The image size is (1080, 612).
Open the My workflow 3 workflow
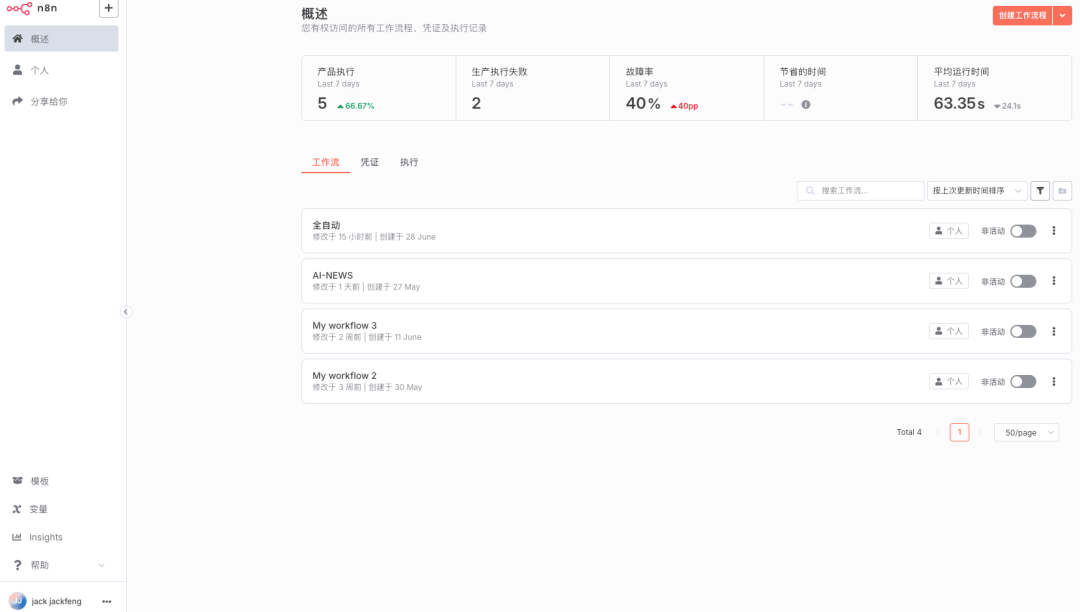coord(686,331)
